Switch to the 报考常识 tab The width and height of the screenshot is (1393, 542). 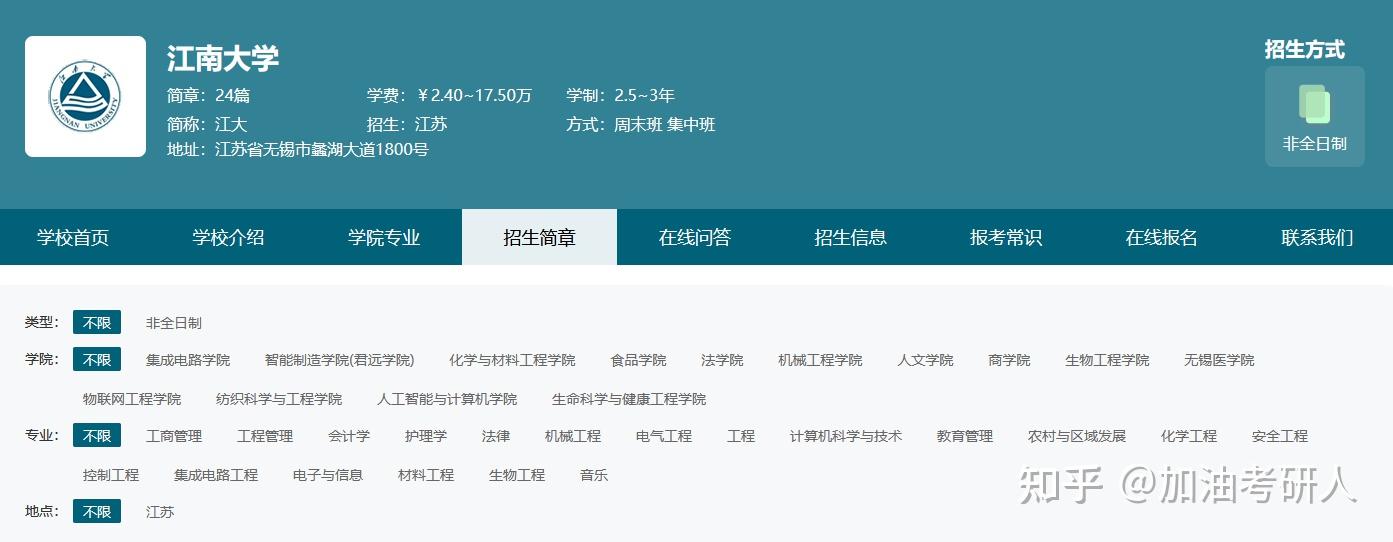pyautogui.click(x=1006, y=237)
